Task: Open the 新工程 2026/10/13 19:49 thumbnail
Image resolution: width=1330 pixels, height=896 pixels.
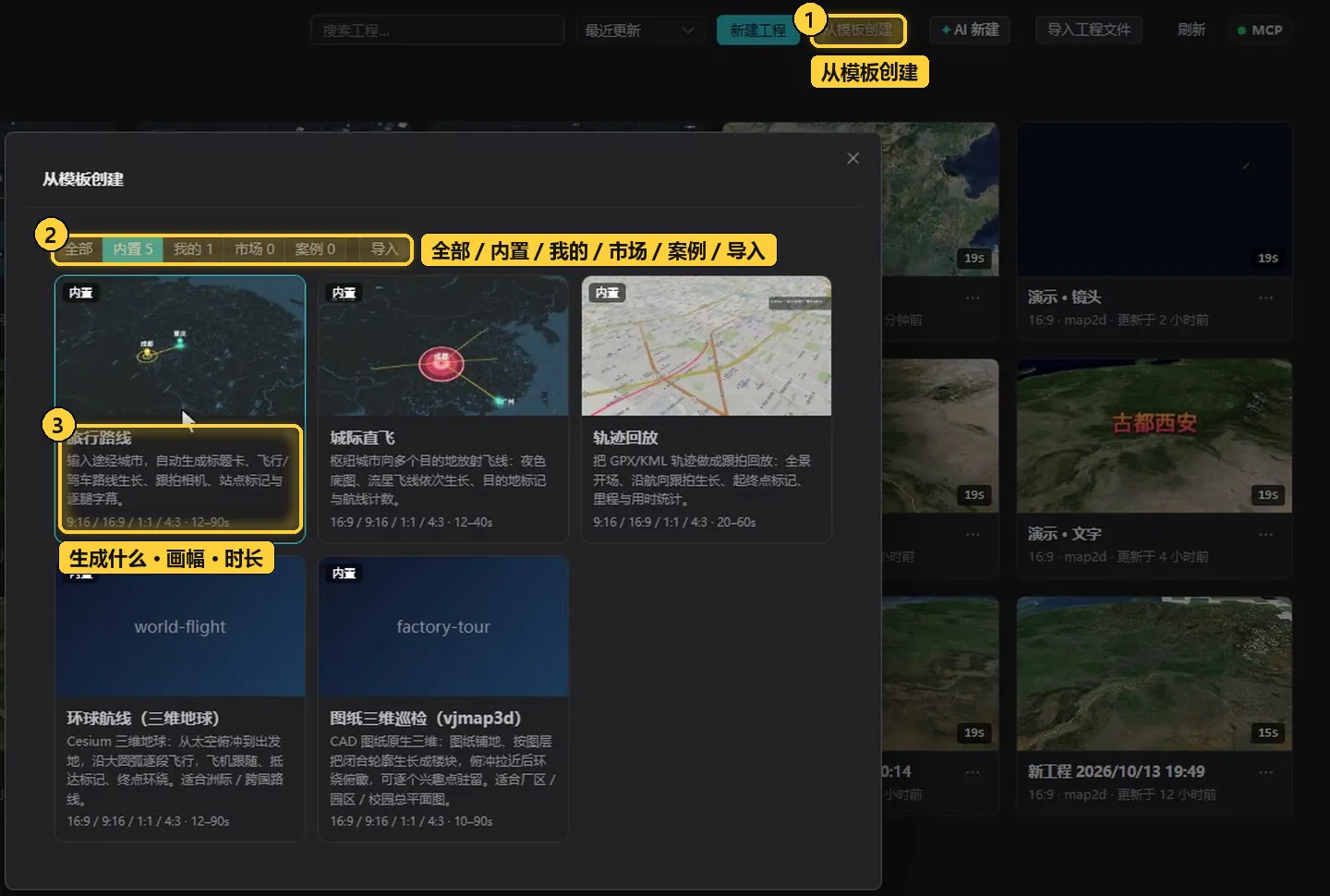Action: coord(1155,673)
